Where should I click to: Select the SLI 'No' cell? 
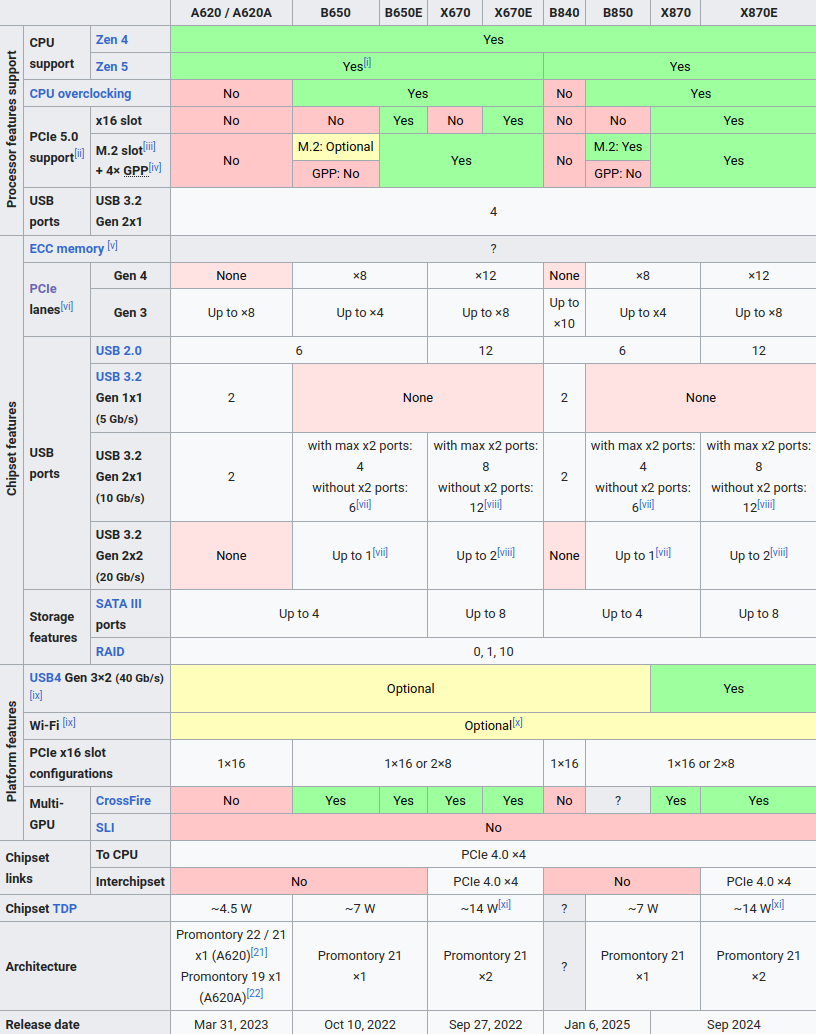(x=493, y=828)
